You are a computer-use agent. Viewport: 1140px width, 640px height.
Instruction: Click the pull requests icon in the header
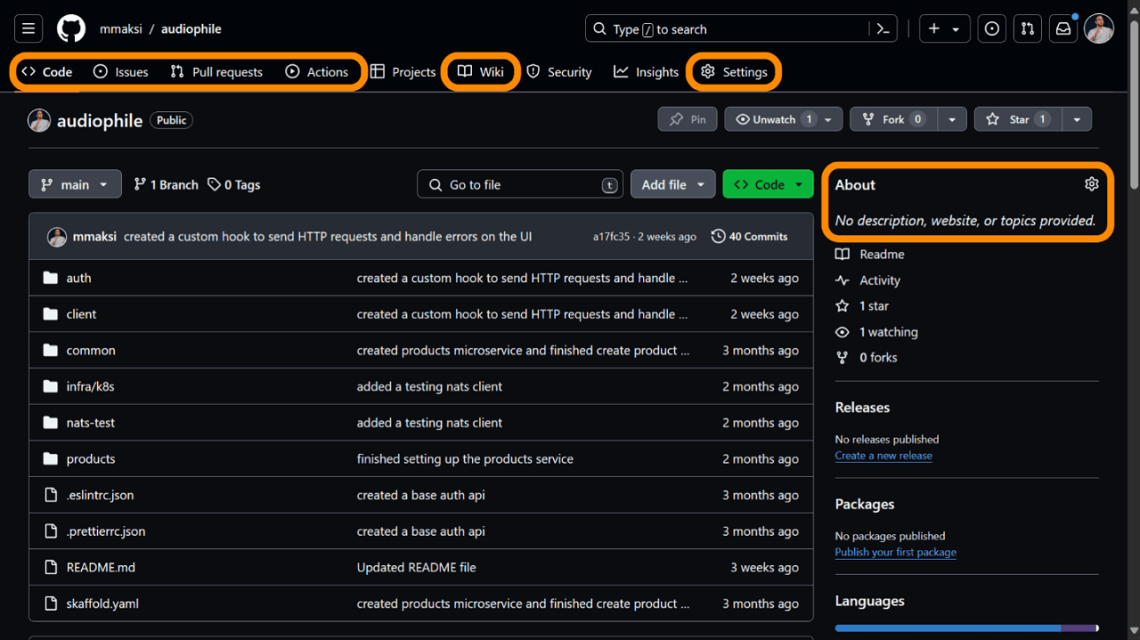click(x=1027, y=28)
